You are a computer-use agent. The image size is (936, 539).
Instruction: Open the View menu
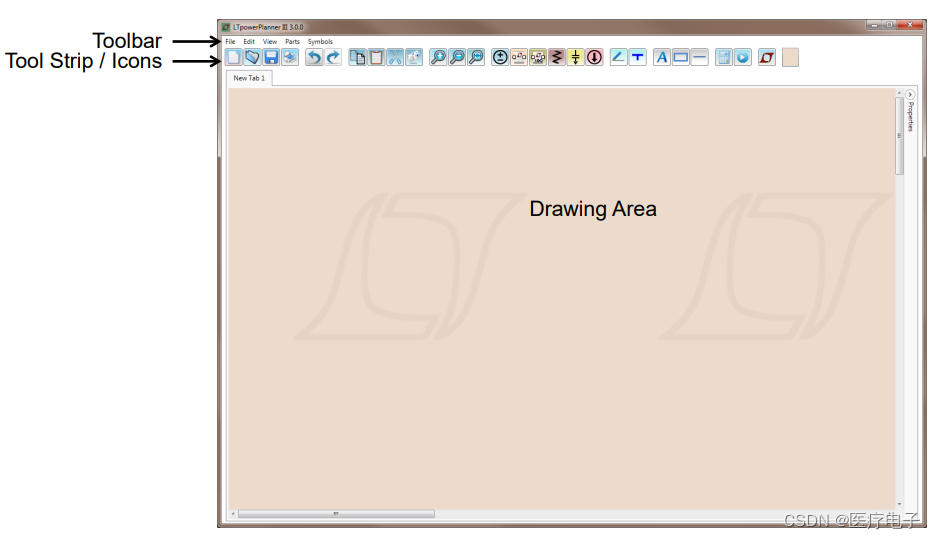270,42
